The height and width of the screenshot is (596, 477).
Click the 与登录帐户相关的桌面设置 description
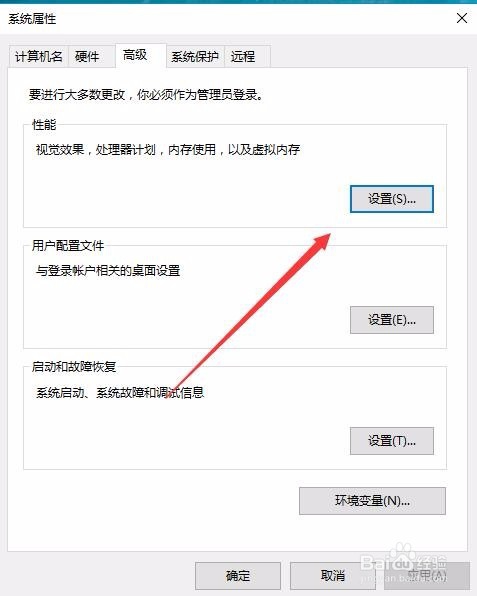[x=108, y=271]
